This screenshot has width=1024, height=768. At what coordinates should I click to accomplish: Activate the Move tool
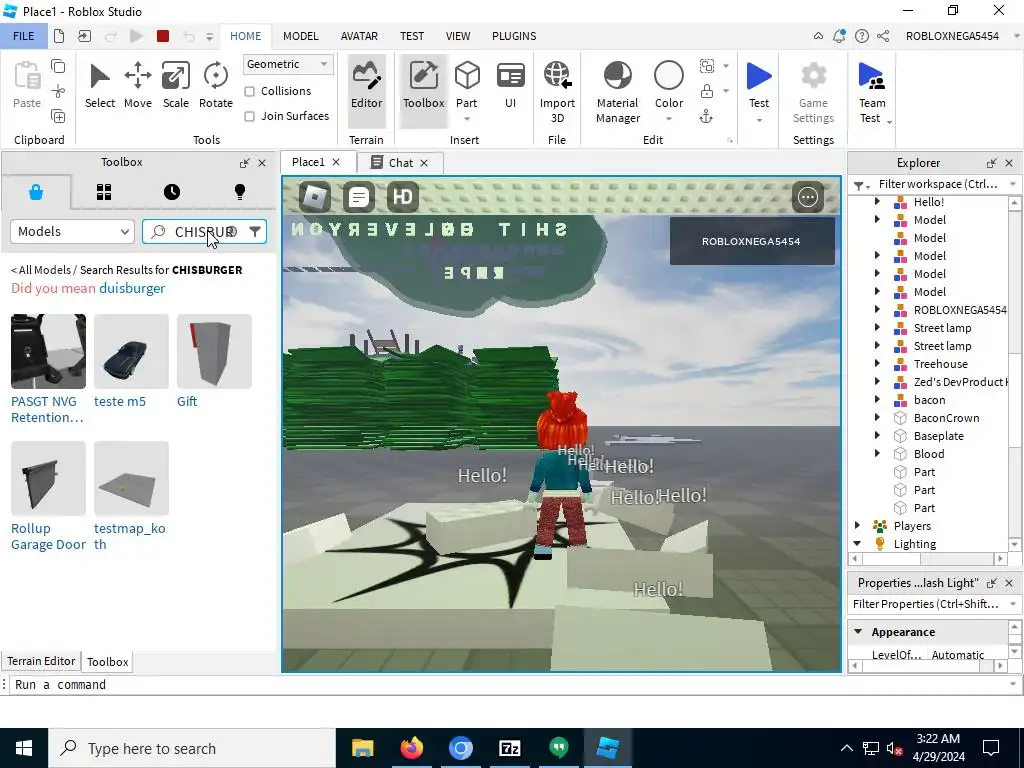(138, 85)
